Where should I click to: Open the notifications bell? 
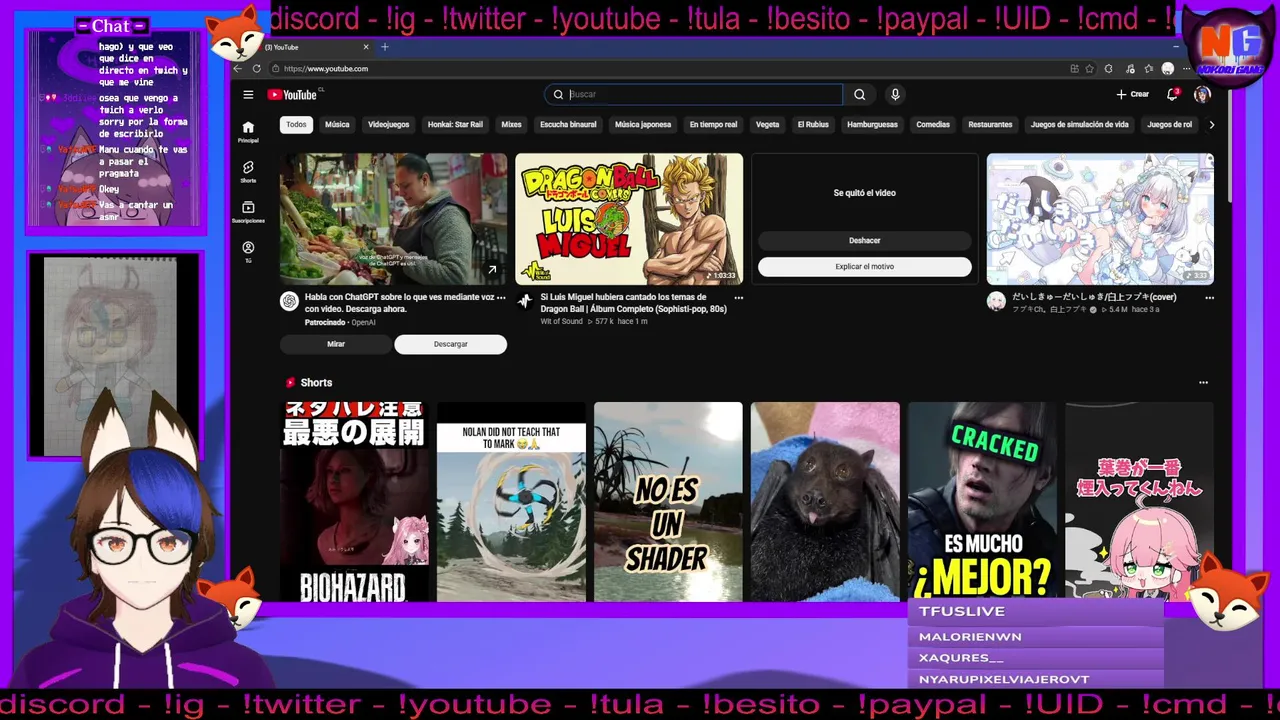point(1172,94)
